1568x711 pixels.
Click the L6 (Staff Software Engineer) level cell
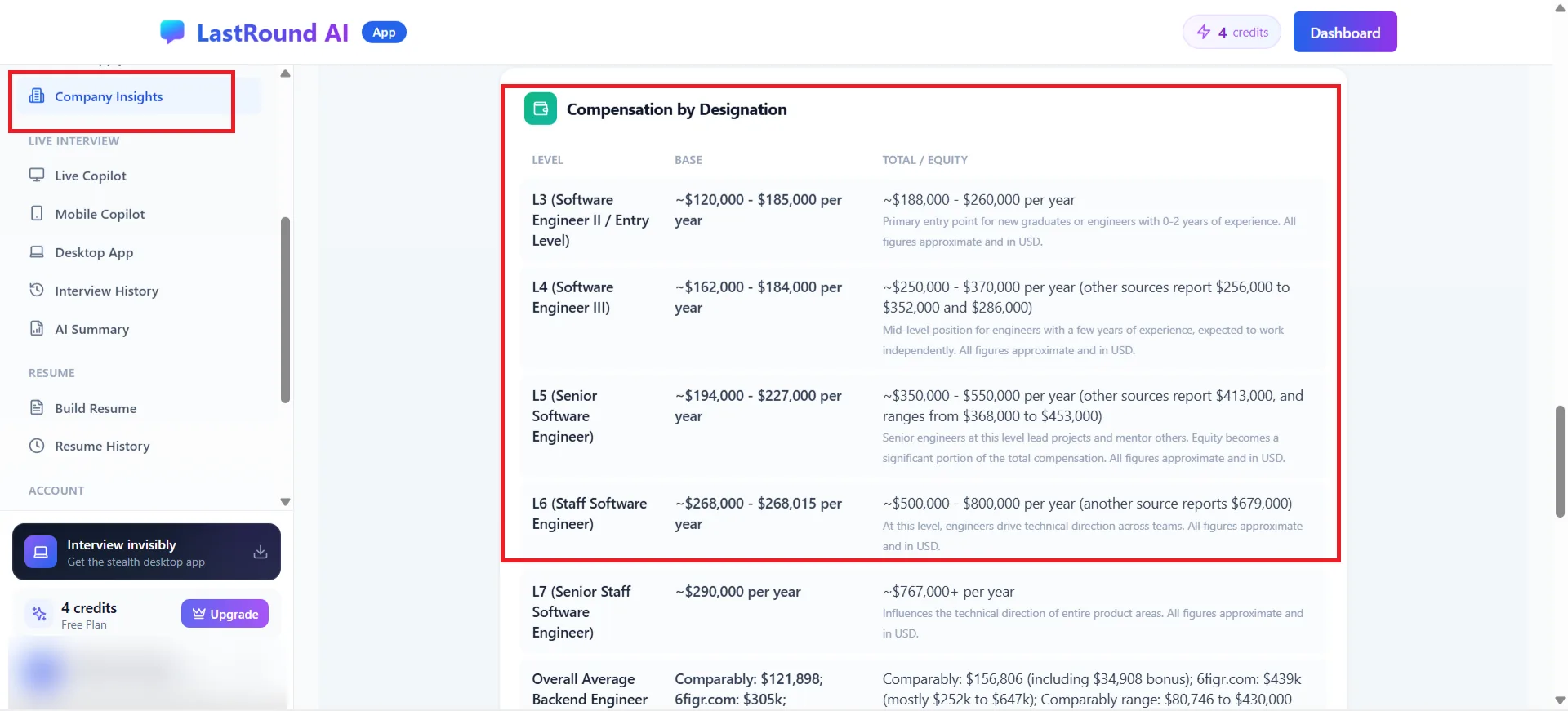pos(590,513)
